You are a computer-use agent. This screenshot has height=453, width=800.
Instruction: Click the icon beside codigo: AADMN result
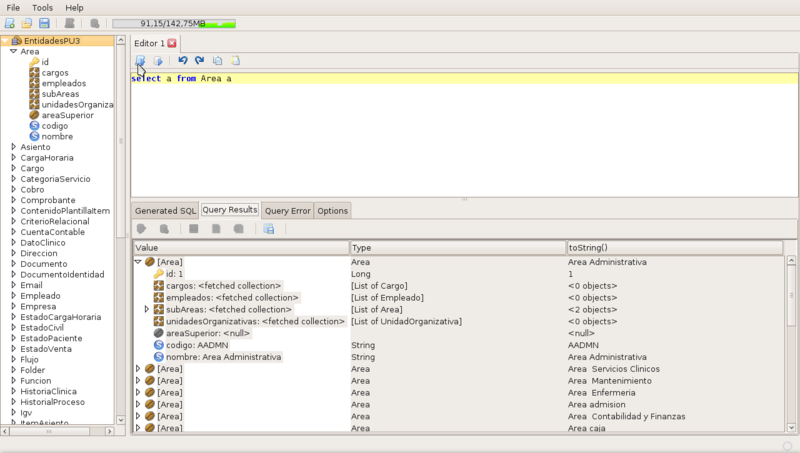[159, 345]
